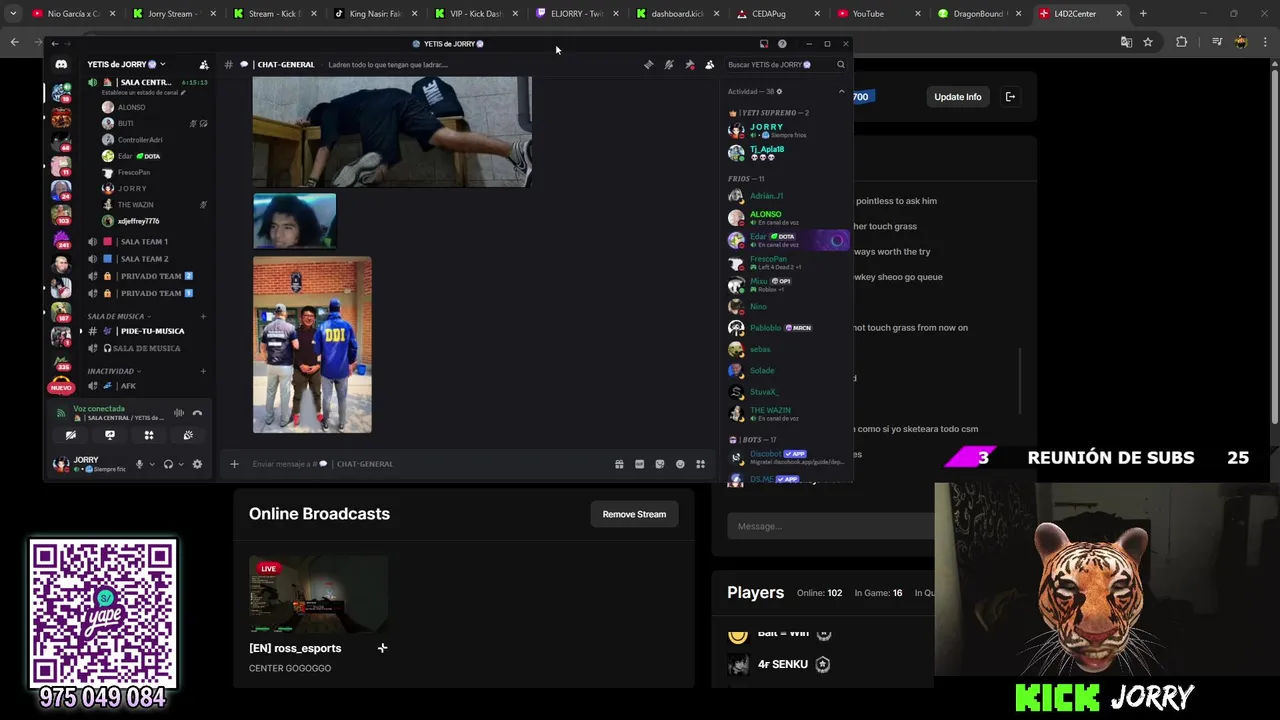Collapse the INACTIVIDAD category
The width and height of the screenshot is (1280, 720).
click(x=113, y=371)
